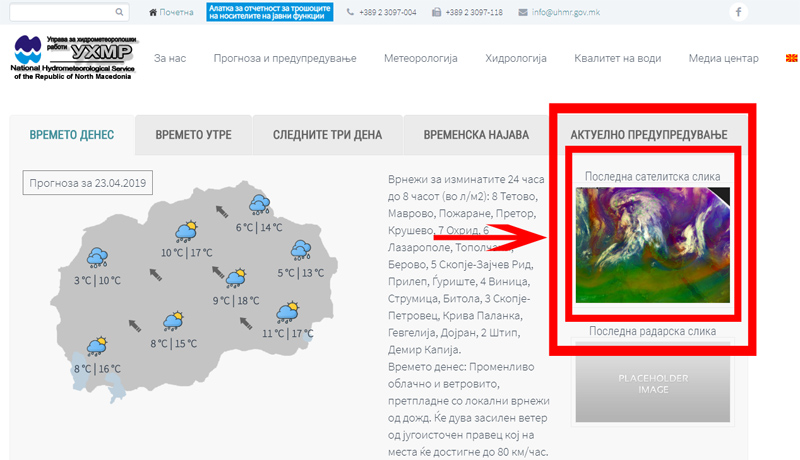Image resolution: width=800 pixels, height=460 pixels.
Task: Go to Почетна home link
Action: tap(176, 12)
